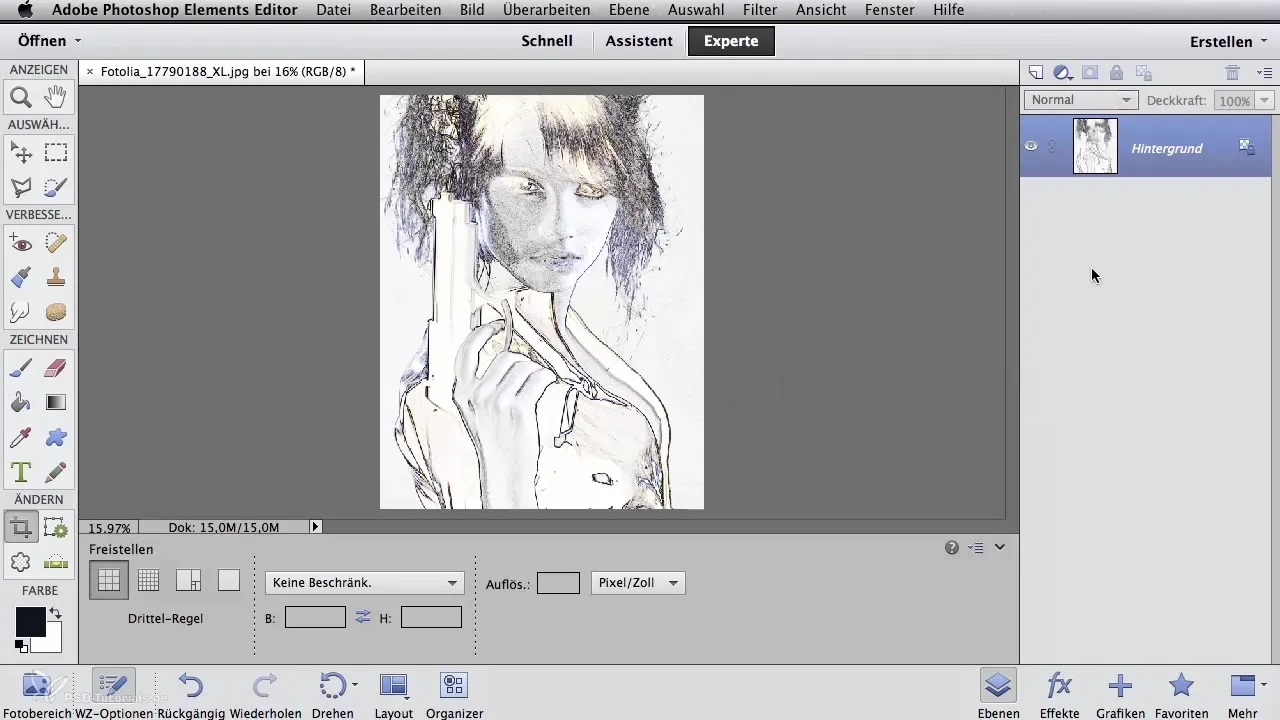The height and width of the screenshot is (720, 1280).
Task: Open the Normal blend mode dropdown
Action: 1081,100
